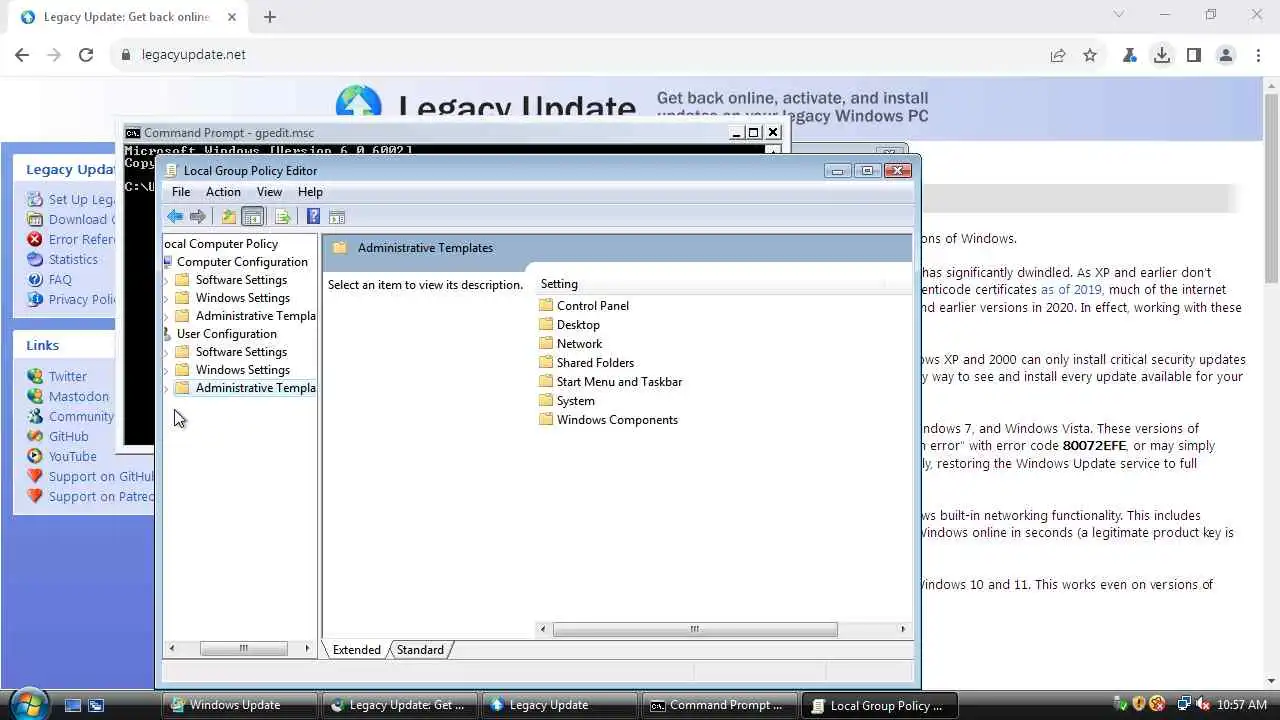Click the browser Back button
The image size is (1280, 720).
[22, 55]
